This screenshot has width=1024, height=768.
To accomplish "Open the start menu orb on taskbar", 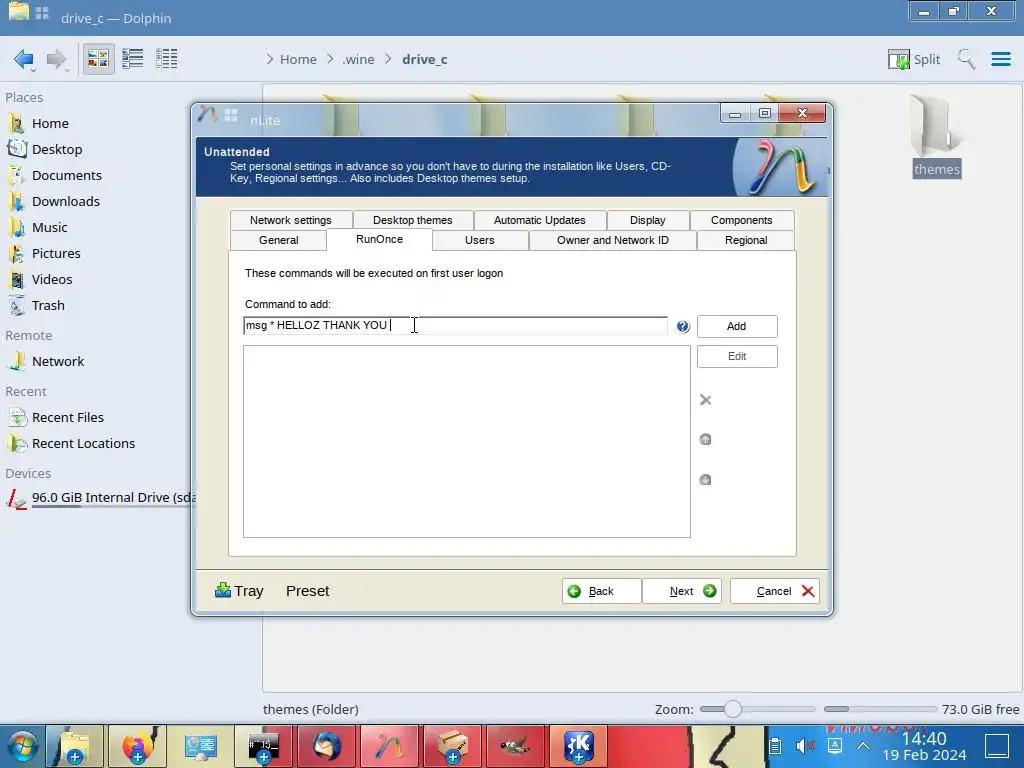I will pos(22,746).
